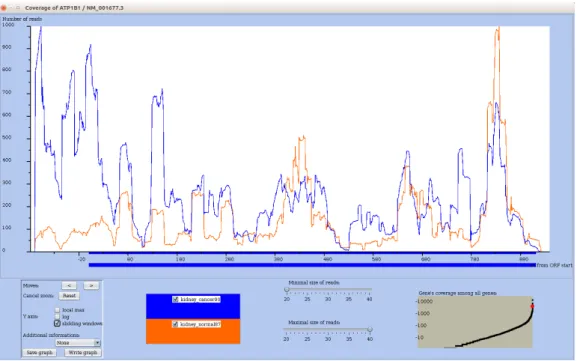This screenshot has width=577, height=361.
Task: Click Reset to cancel zoom
Action: pos(69,295)
